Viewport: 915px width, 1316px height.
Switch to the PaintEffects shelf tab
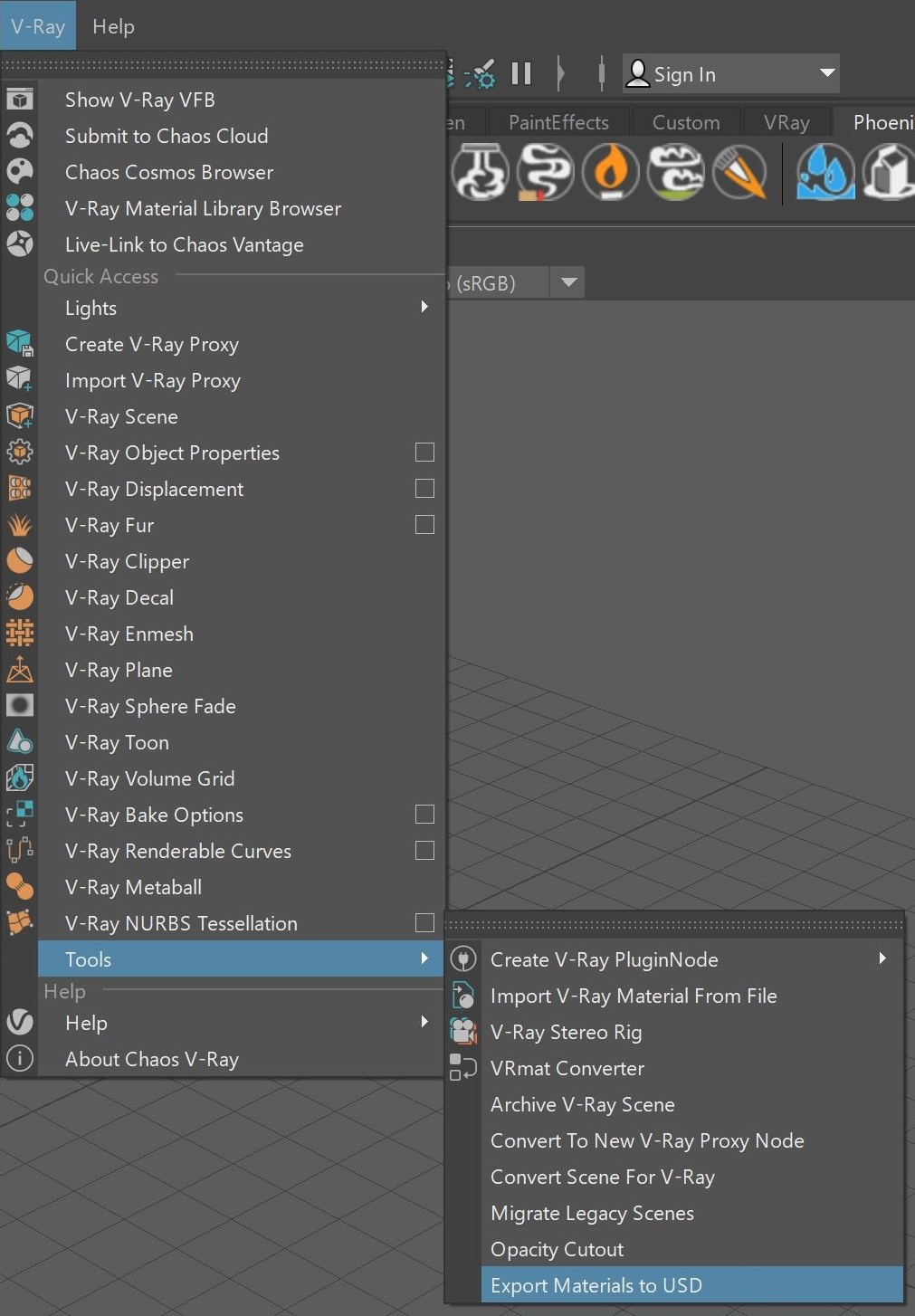tap(558, 122)
